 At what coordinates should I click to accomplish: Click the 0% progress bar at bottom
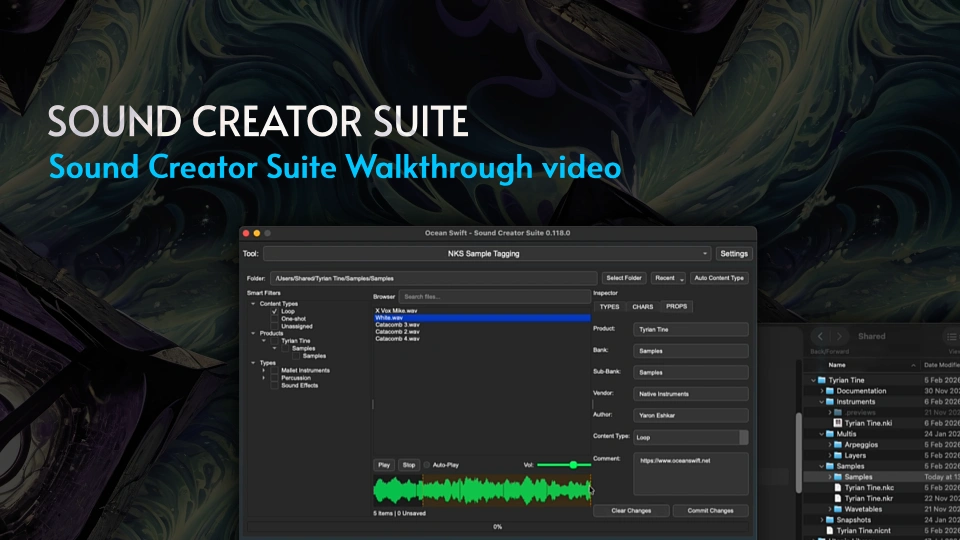(497, 527)
